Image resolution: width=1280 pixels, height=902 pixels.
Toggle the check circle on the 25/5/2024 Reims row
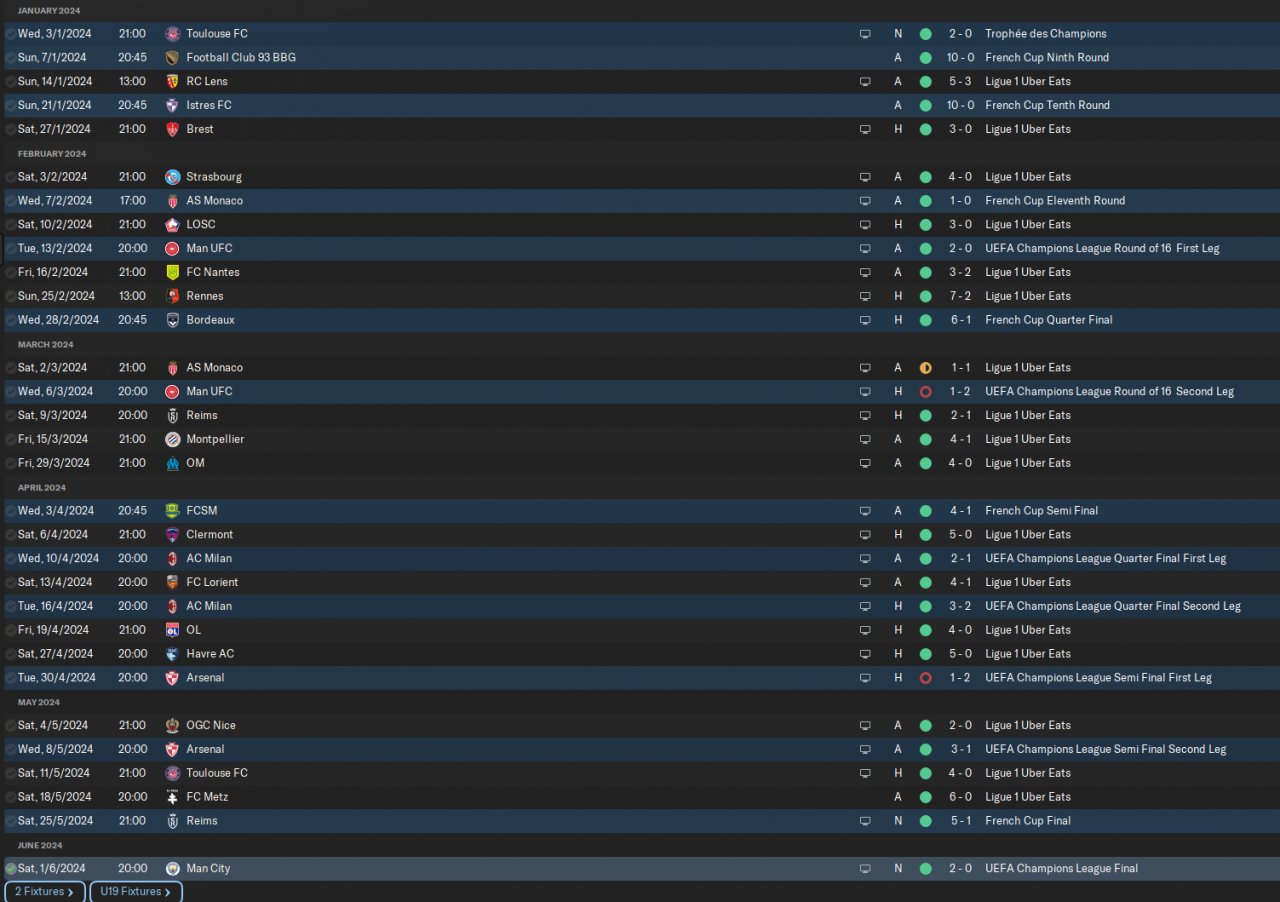pyautogui.click(x=10, y=821)
